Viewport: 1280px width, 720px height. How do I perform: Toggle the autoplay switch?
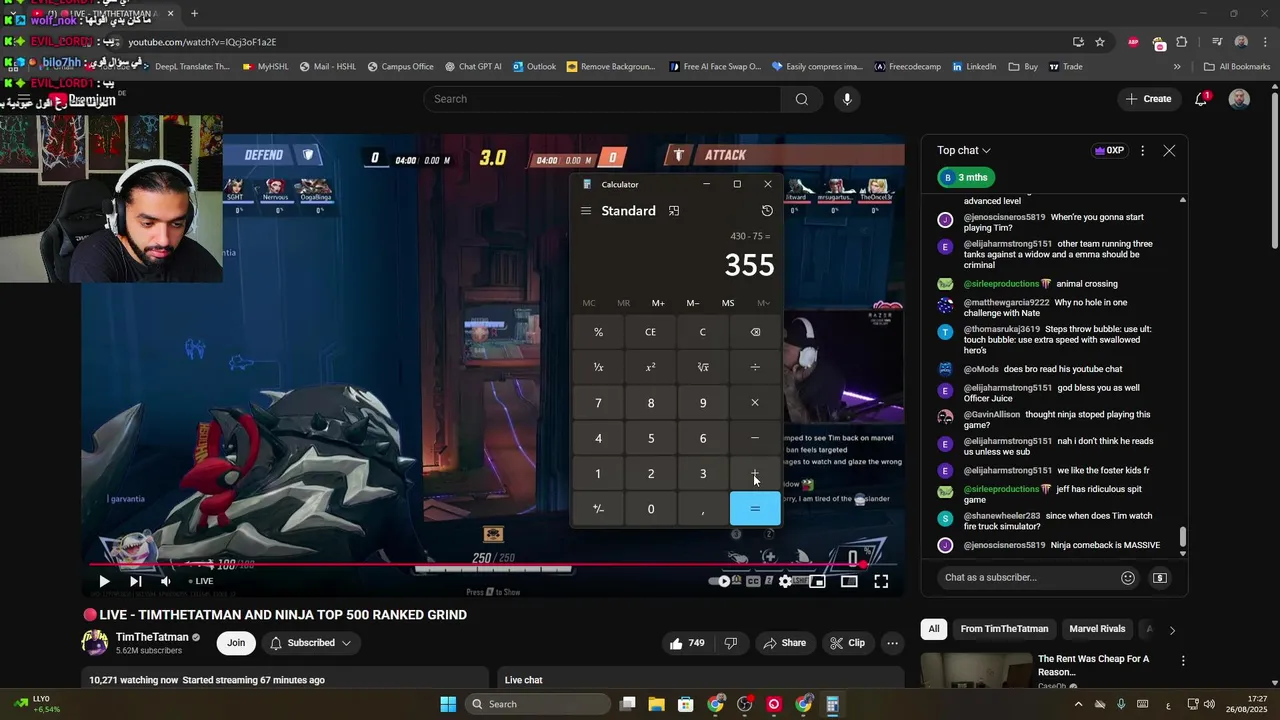(x=721, y=581)
